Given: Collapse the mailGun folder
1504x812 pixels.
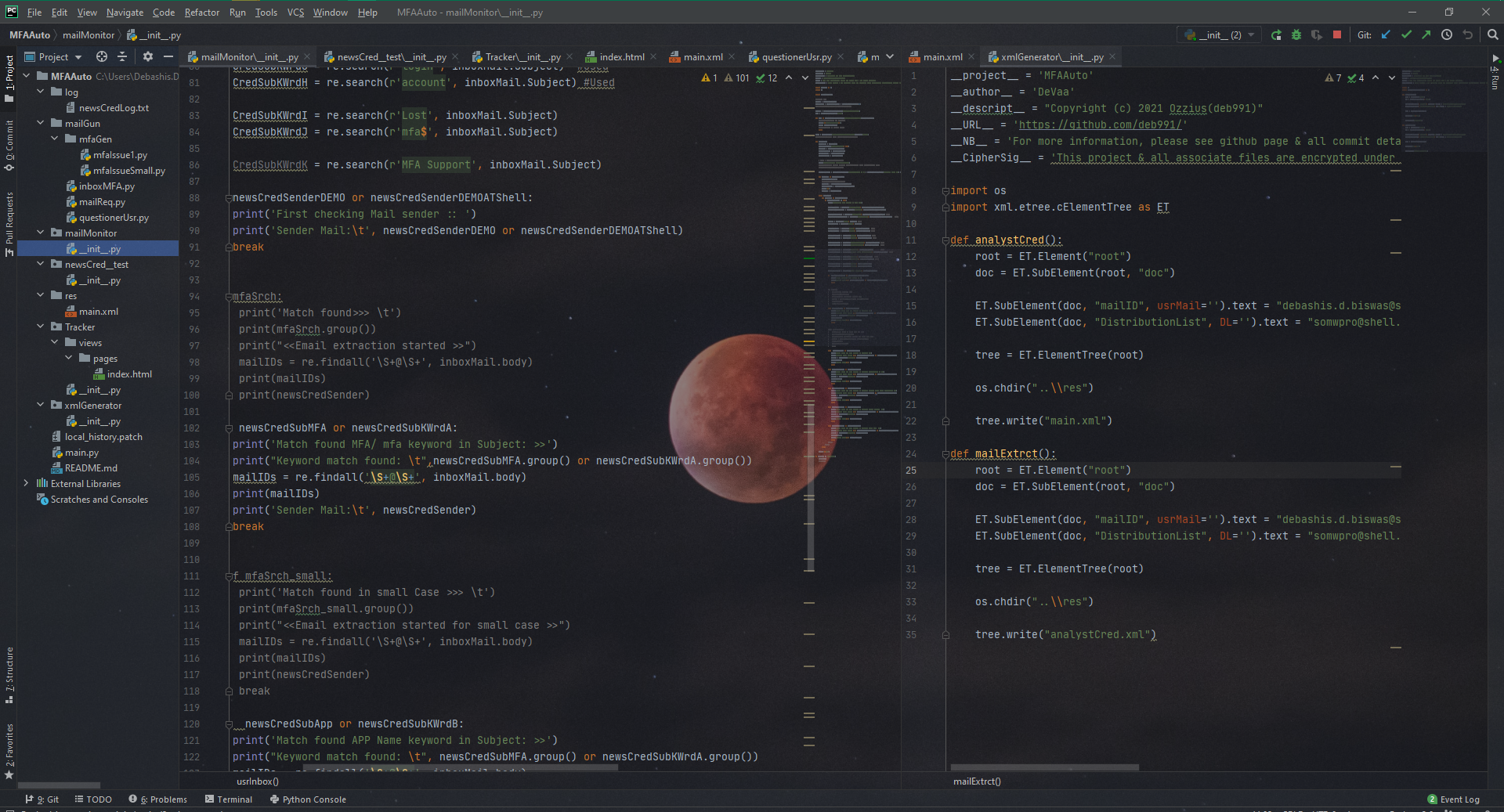Looking at the screenshot, I should (41, 123).
